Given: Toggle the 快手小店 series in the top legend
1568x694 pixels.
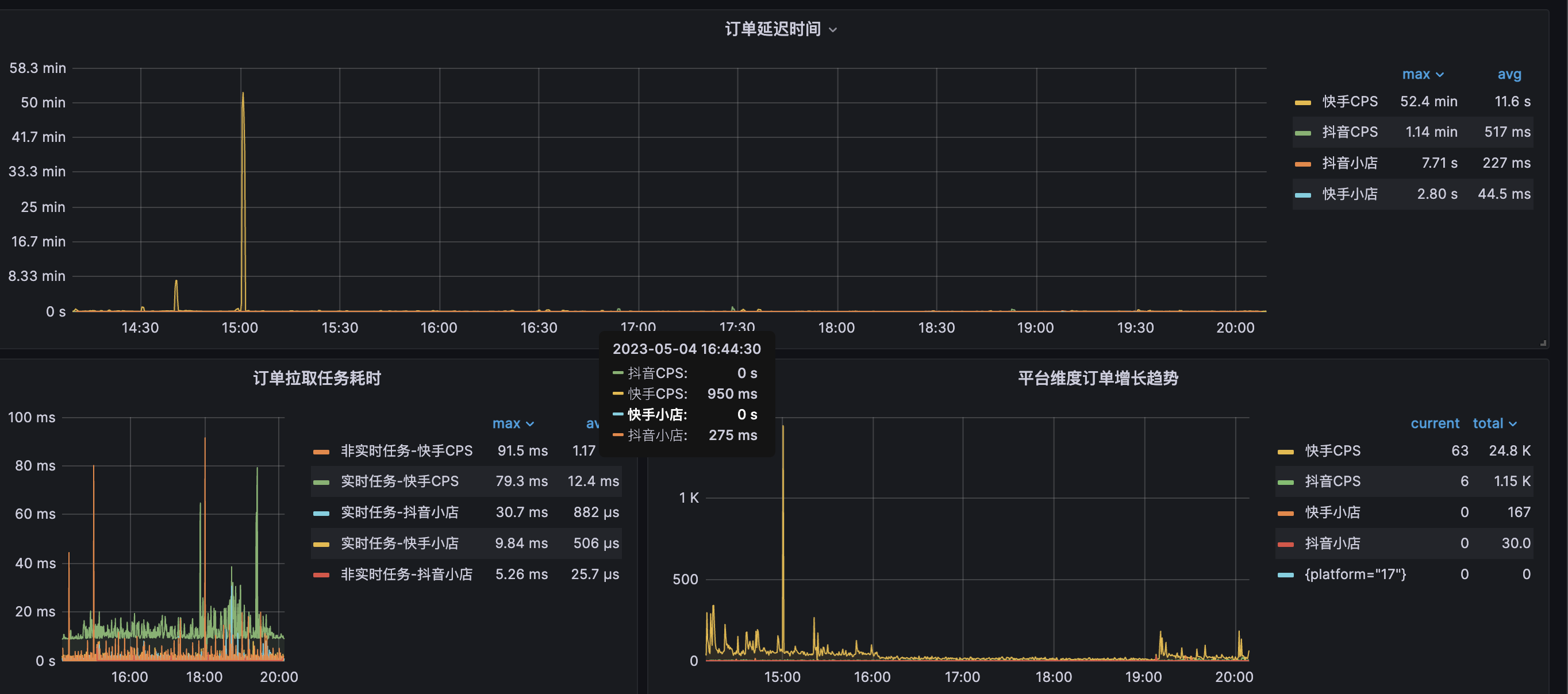Looking at the screenshot, I should pos(1350,194).
